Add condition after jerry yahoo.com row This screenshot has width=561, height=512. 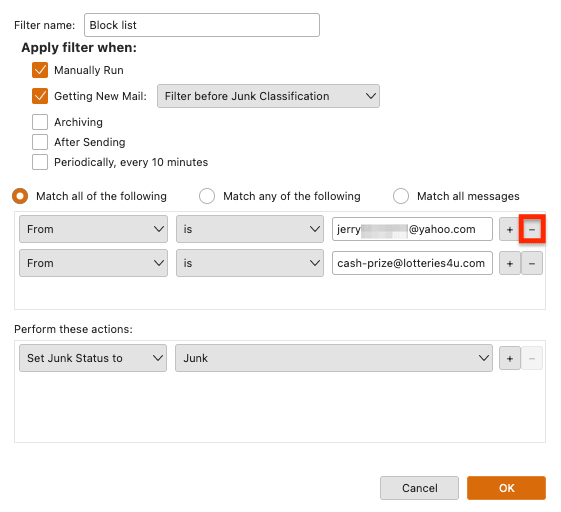tap(509, 229)
